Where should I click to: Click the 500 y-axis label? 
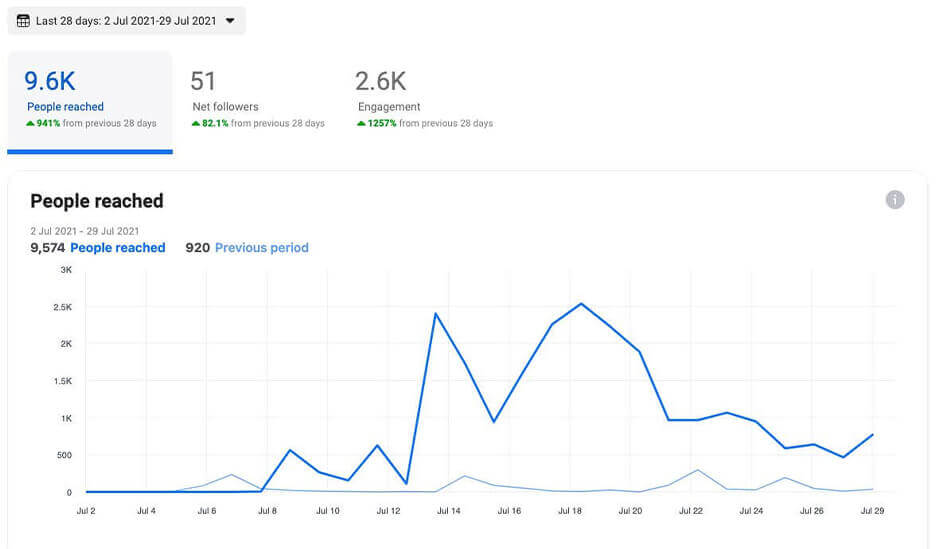(64, 455)
